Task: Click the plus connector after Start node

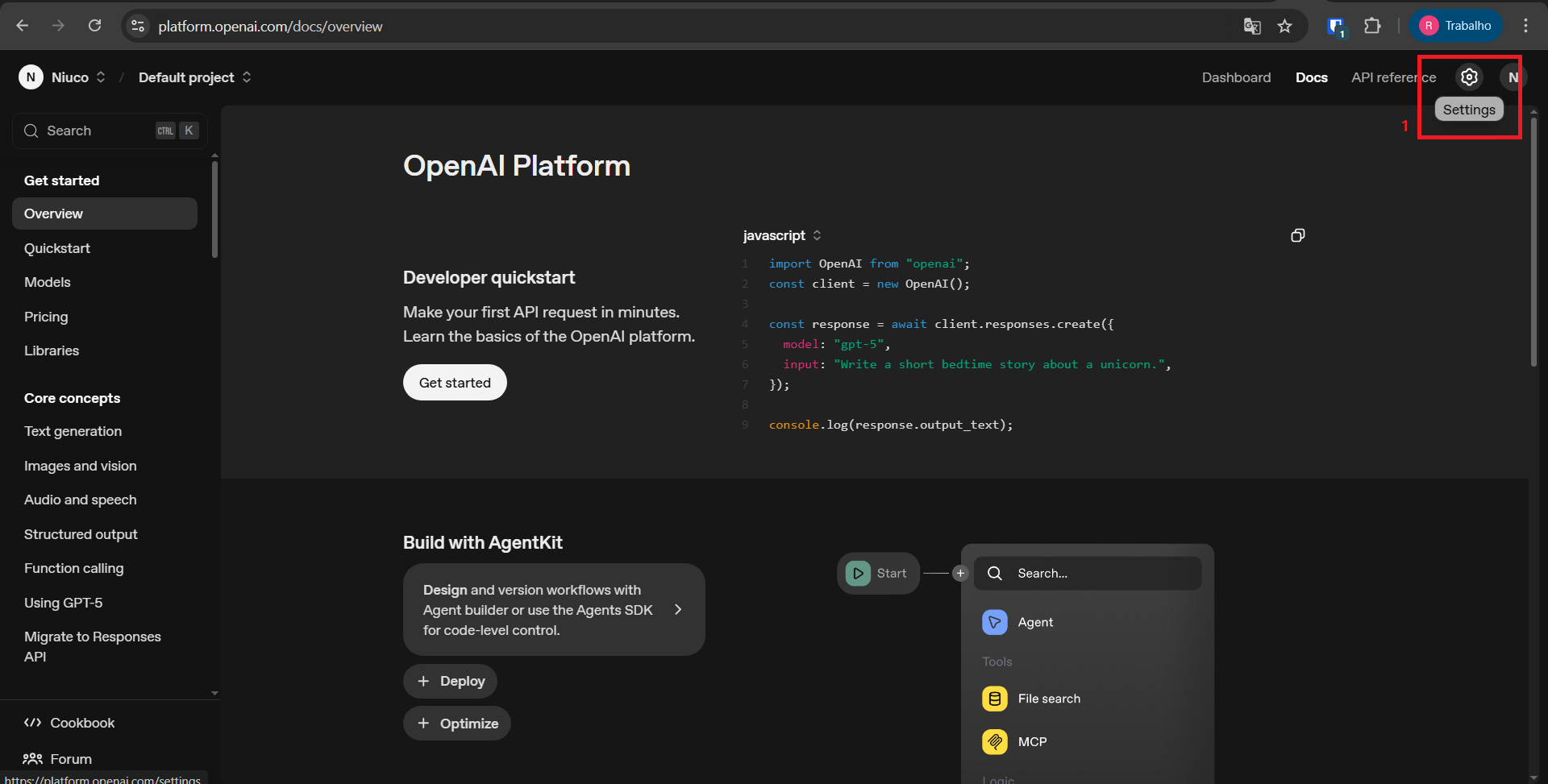Action: click(x=960, y=573)
